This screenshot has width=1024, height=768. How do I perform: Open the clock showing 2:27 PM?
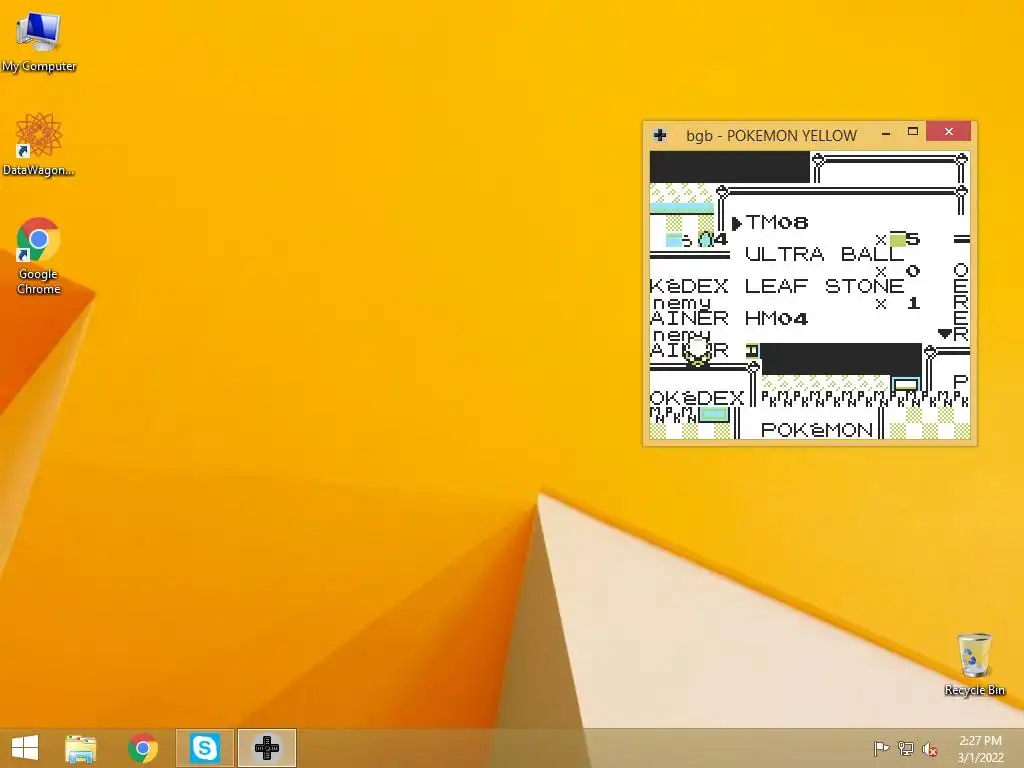click(980, 749)
